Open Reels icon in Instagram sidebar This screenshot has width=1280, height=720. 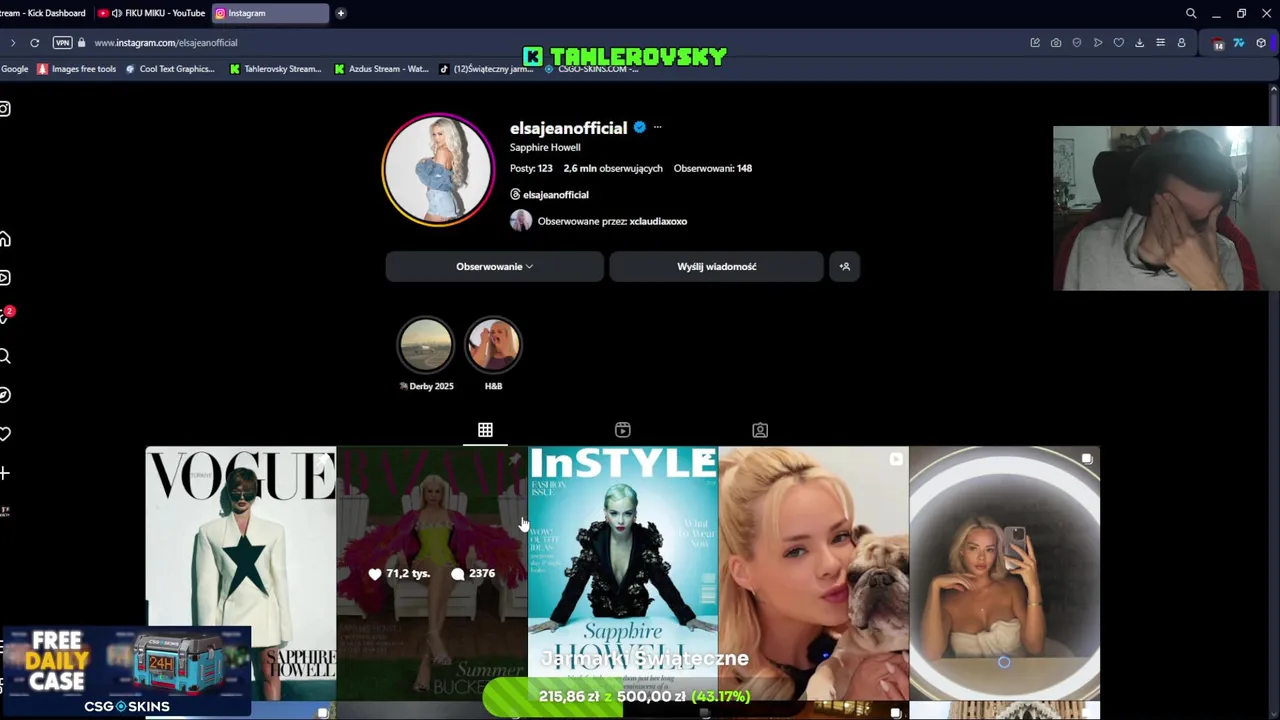tap(5, 278)
